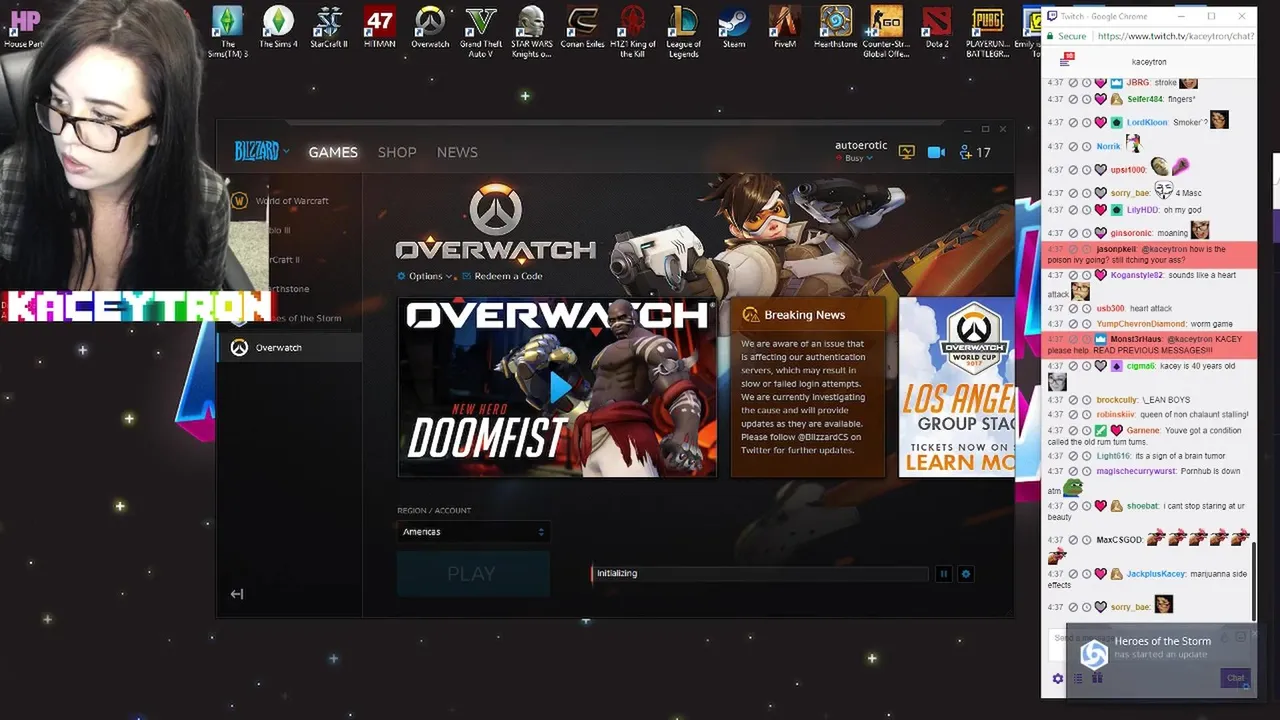Screen dimensions: 1280x720
Task: Select Overwatch in the games sidebar
Action: pos(289,348)
